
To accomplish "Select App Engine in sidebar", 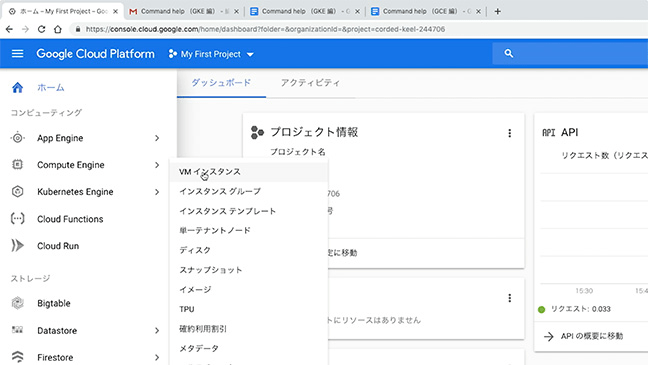I will 60,138.
